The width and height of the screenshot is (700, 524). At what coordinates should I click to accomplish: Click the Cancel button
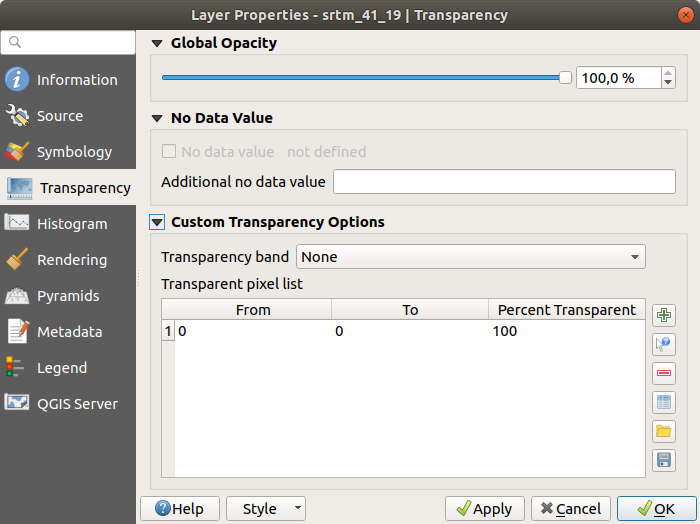tap(570, 509)
